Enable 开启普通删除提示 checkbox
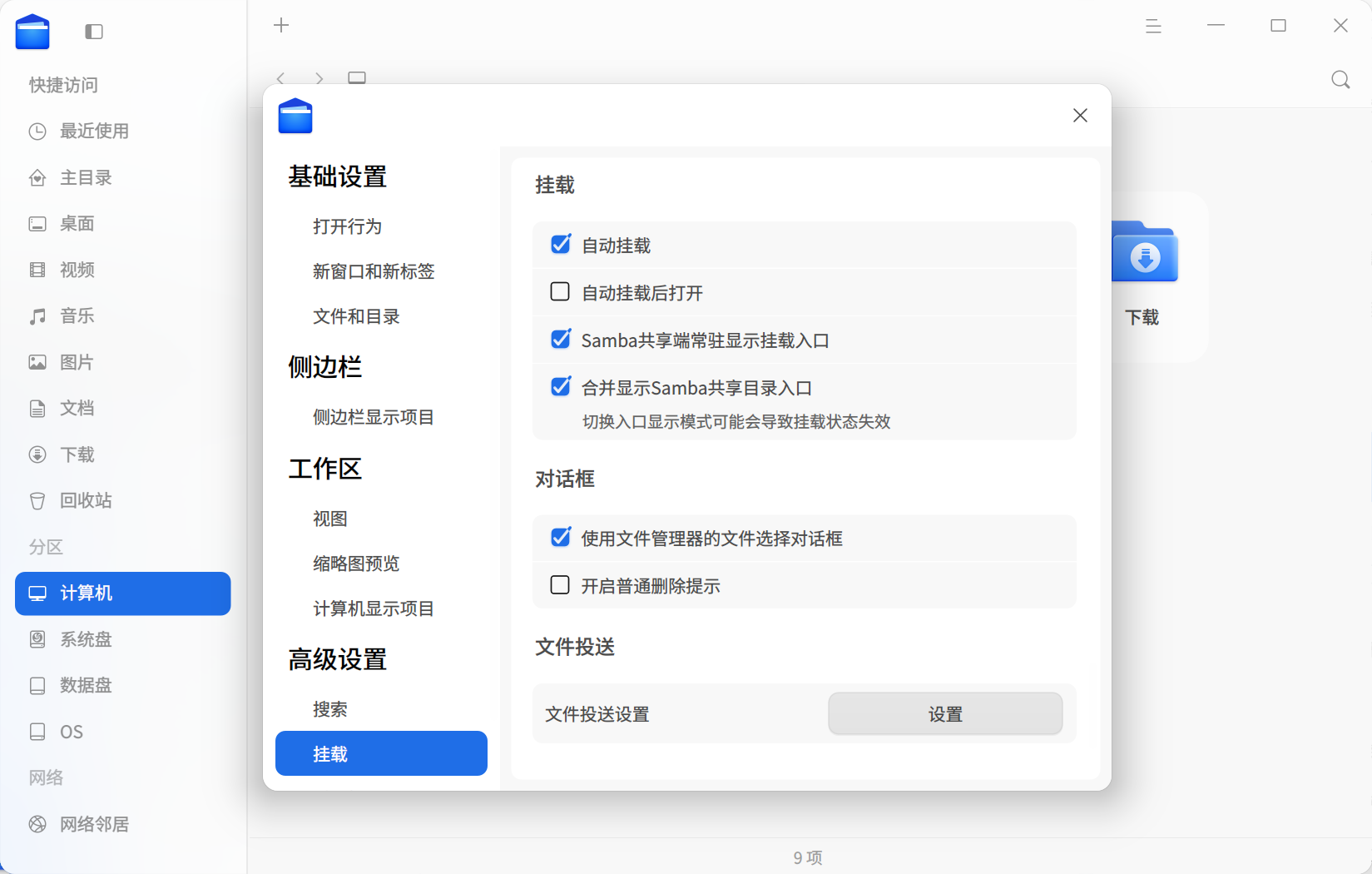This screenshot has width=1372, height=874. [x=561, y=585]
